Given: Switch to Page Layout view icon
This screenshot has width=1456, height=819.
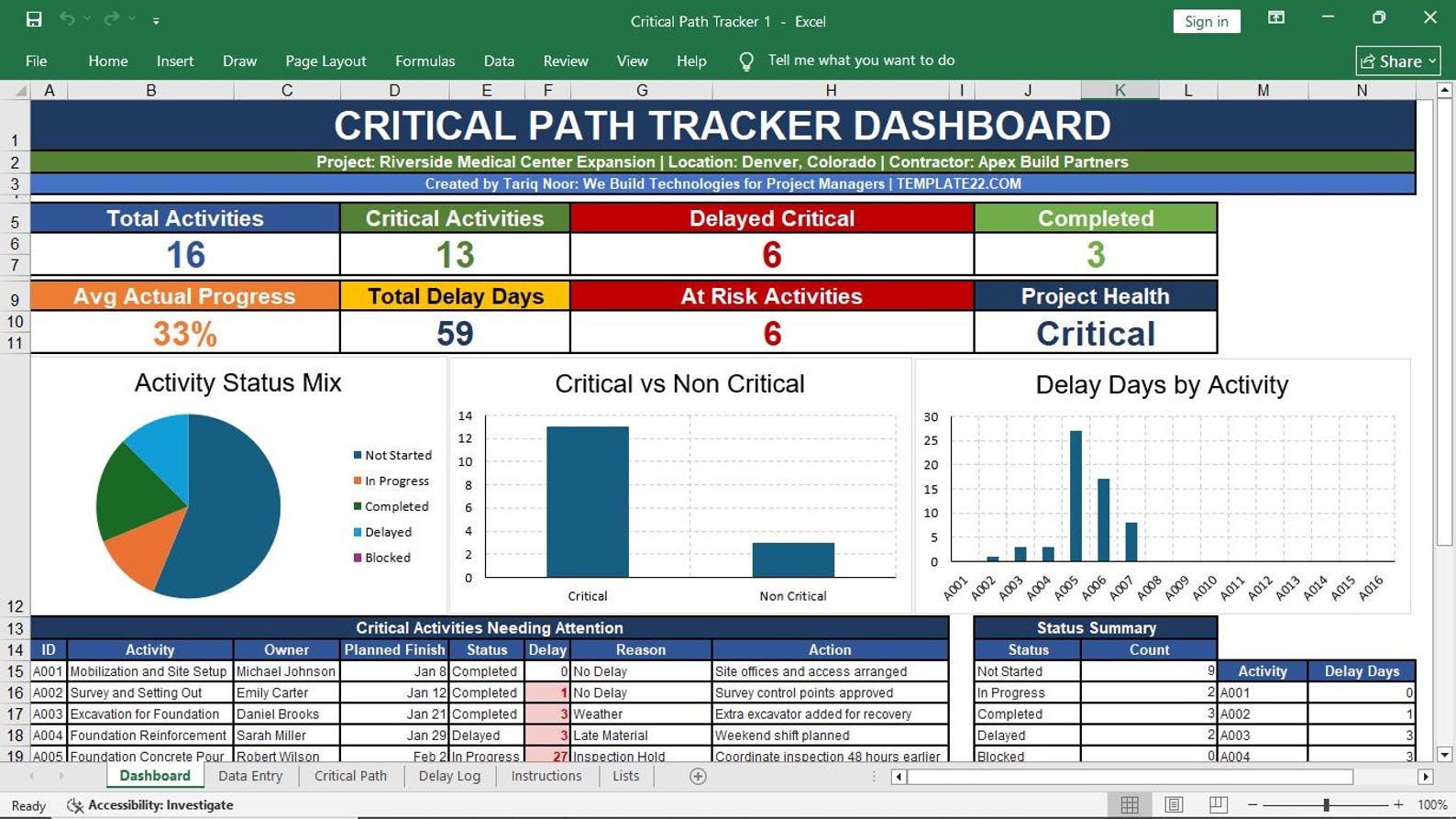Looking at the screenshot, I should tap(1174, 805).
